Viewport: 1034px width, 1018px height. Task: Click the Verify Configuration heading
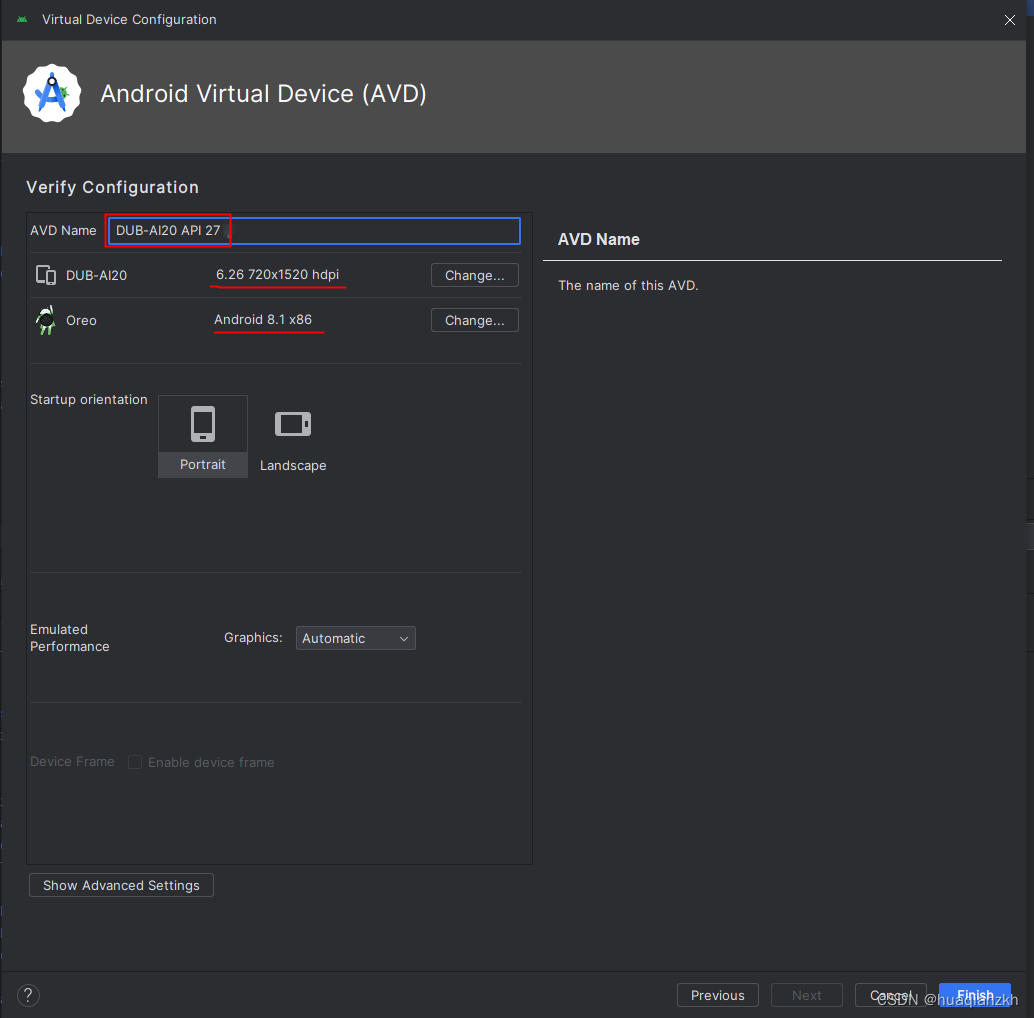pos(112,187)
